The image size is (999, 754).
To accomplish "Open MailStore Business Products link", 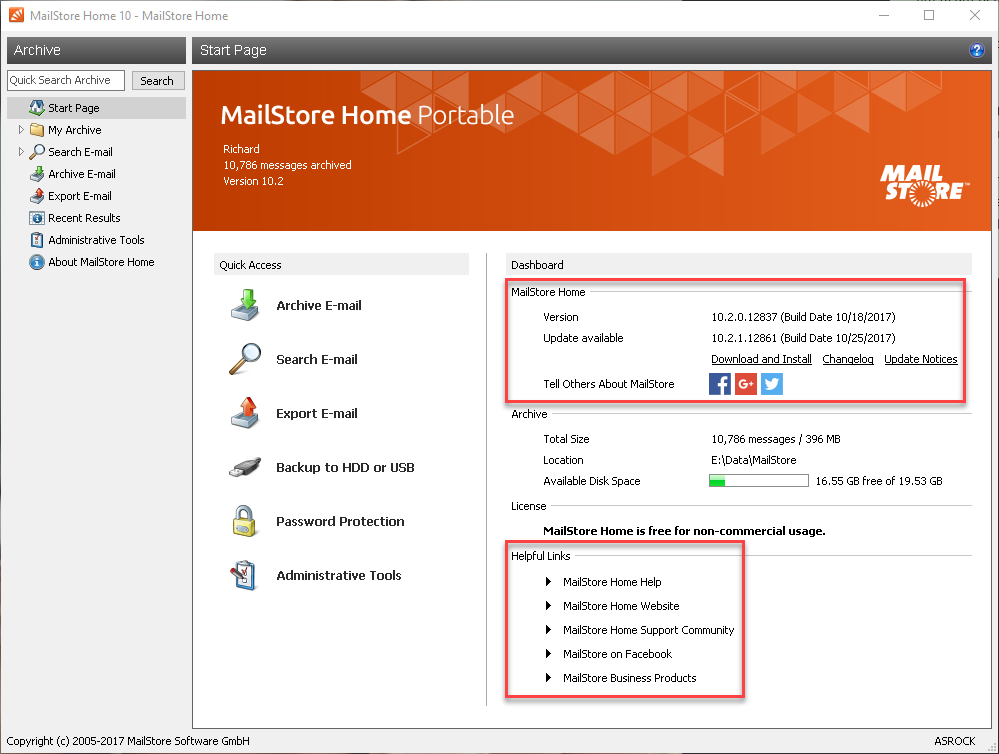I will pyautogui.click(x=629, y=678).
